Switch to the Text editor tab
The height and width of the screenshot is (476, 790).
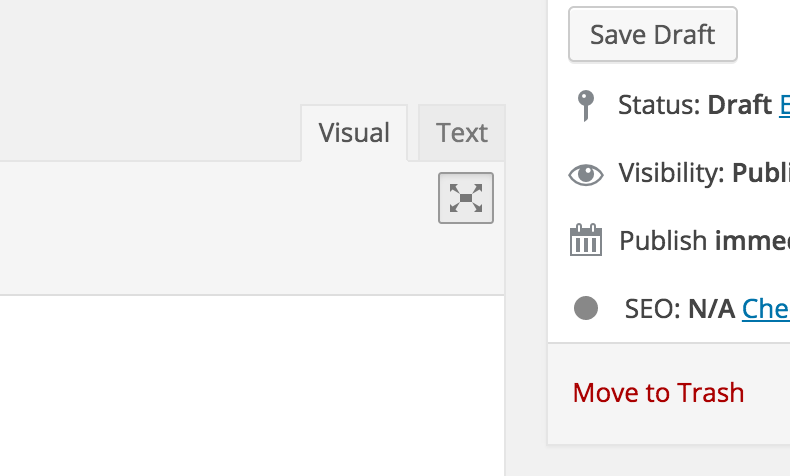462,133
